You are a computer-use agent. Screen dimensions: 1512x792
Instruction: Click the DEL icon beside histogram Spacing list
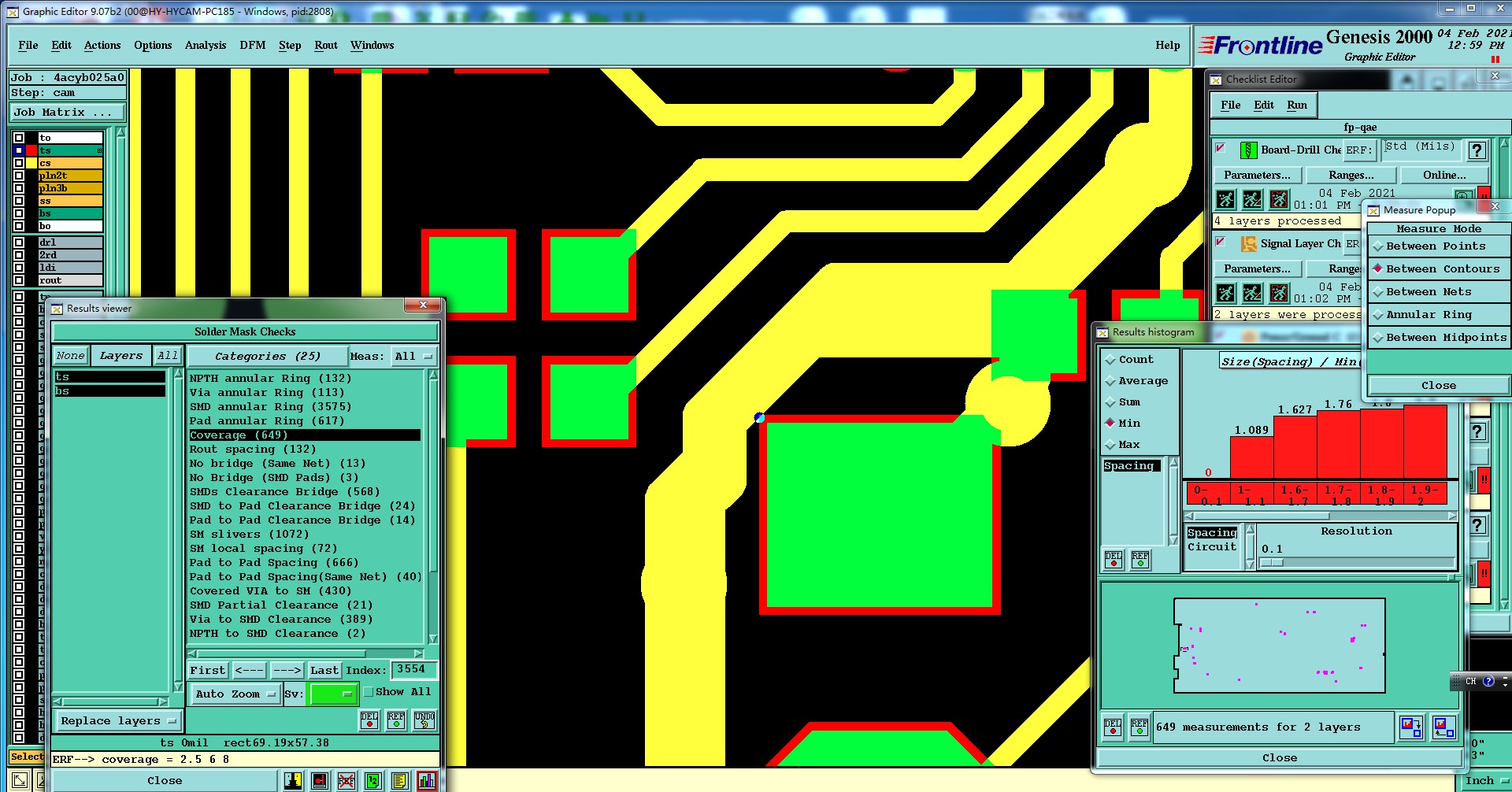[x=1114, y=559]
